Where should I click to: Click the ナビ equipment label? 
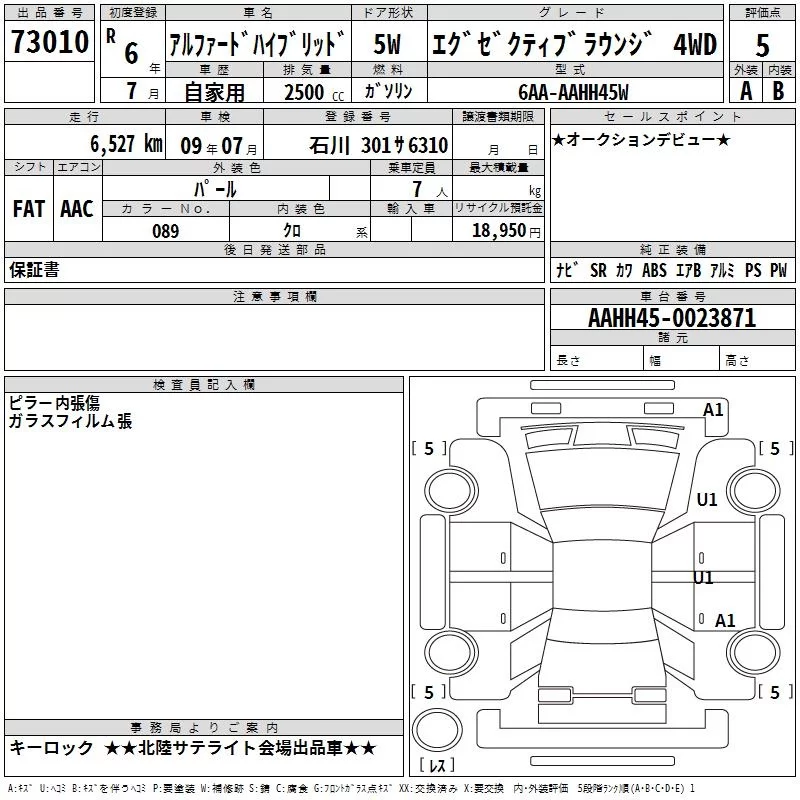(x=567, y=270)
